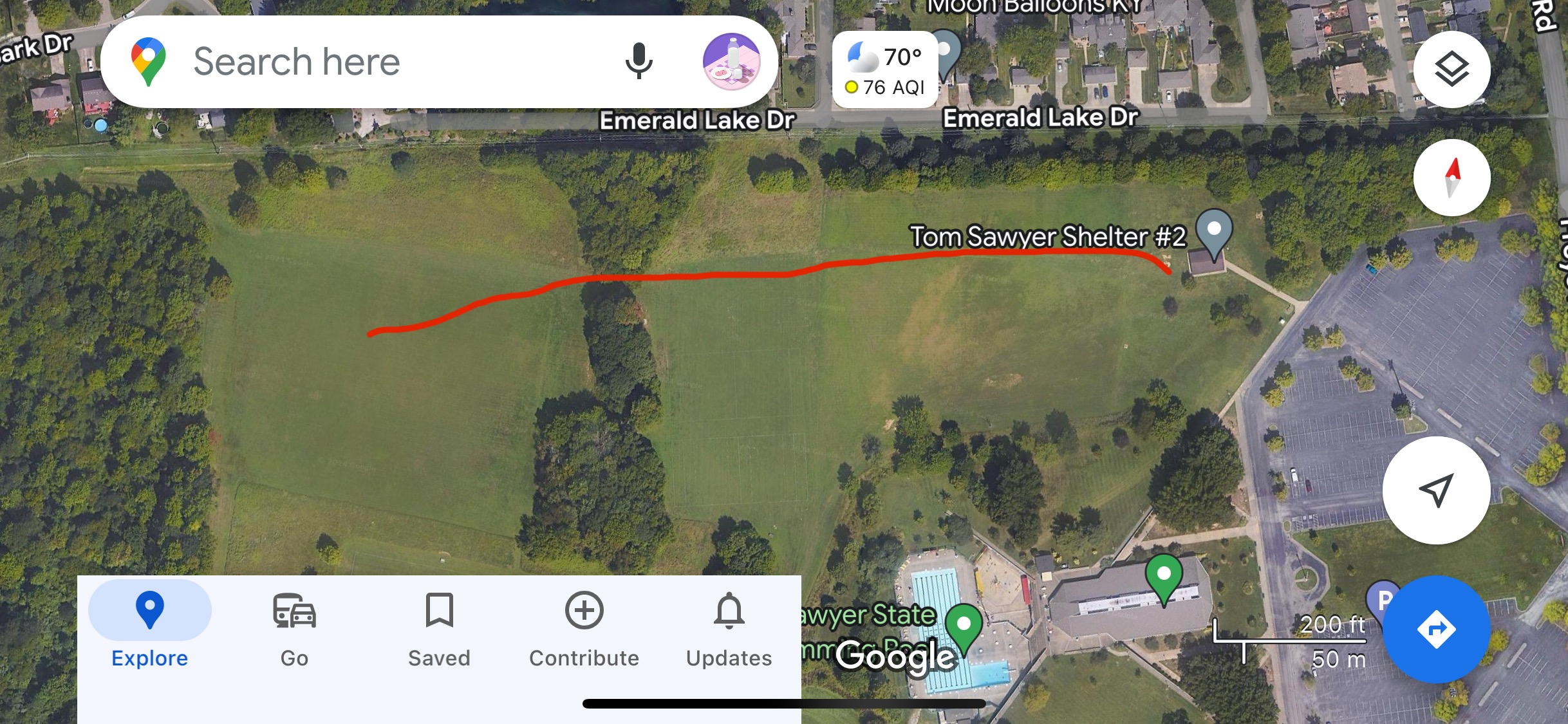Open the Saved tab
This screenshot has width=1568, height=724.
[439, 629]
